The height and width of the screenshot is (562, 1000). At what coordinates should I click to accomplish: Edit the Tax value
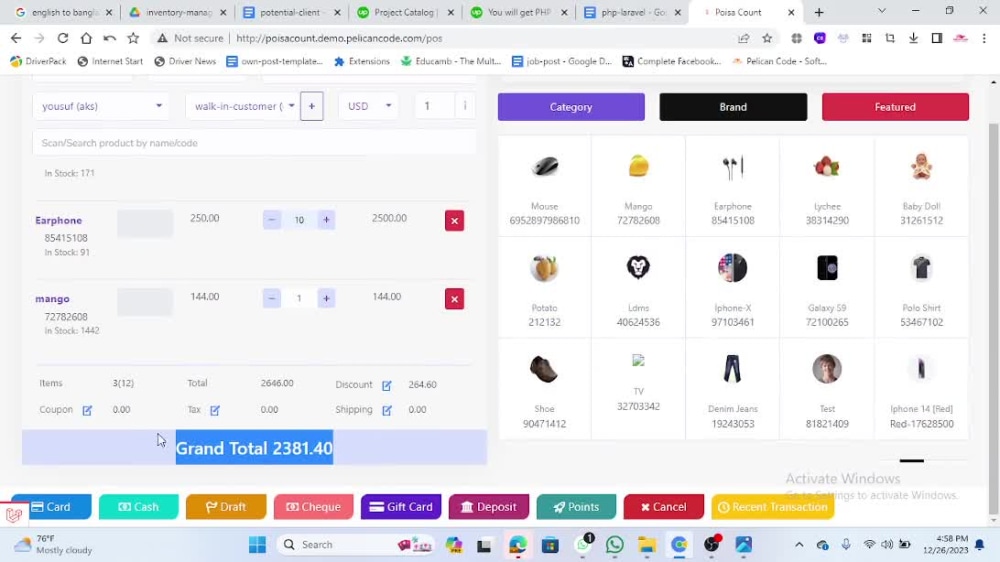[215, 410]
